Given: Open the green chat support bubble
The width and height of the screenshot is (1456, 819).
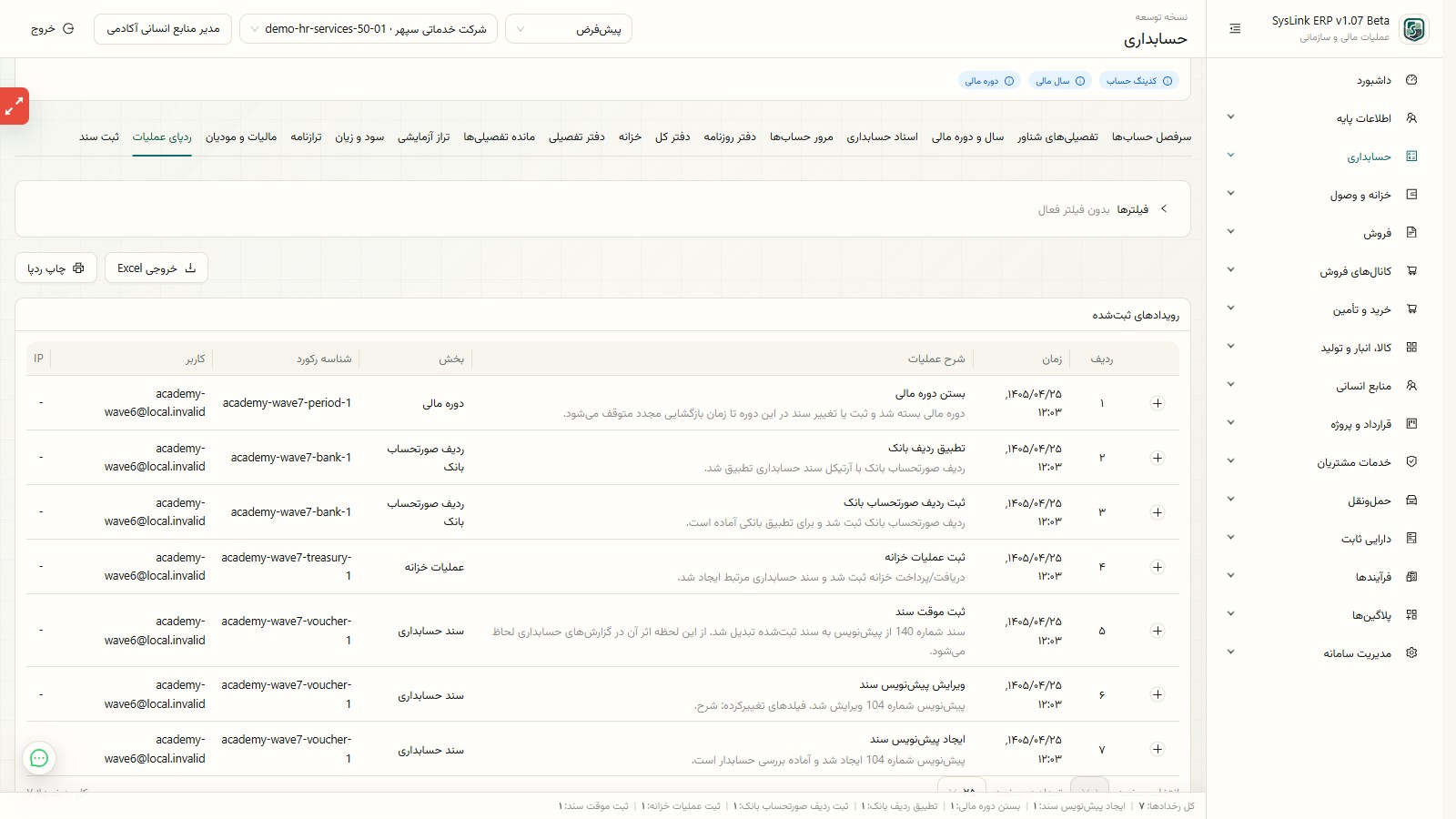Looking at the screenshot, I should 39,757.
